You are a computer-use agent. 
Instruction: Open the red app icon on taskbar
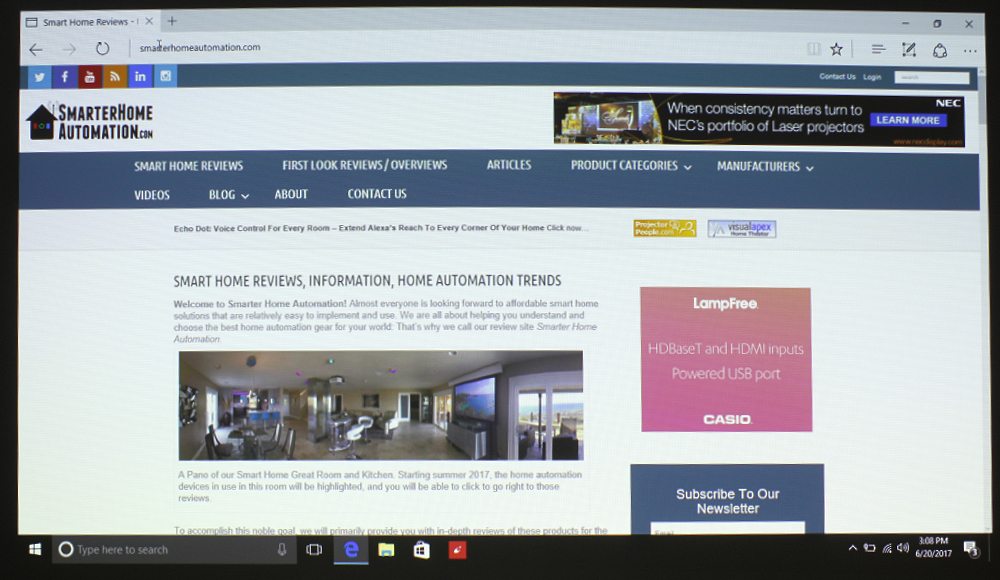[457, 549]
